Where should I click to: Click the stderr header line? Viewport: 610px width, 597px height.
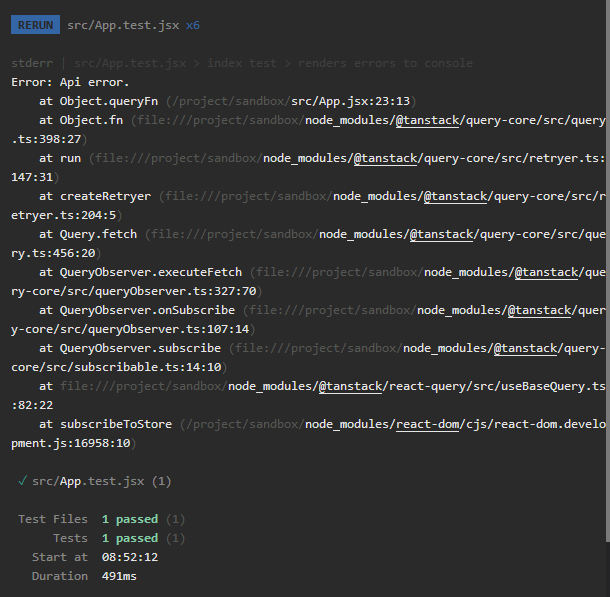[242, 63]
